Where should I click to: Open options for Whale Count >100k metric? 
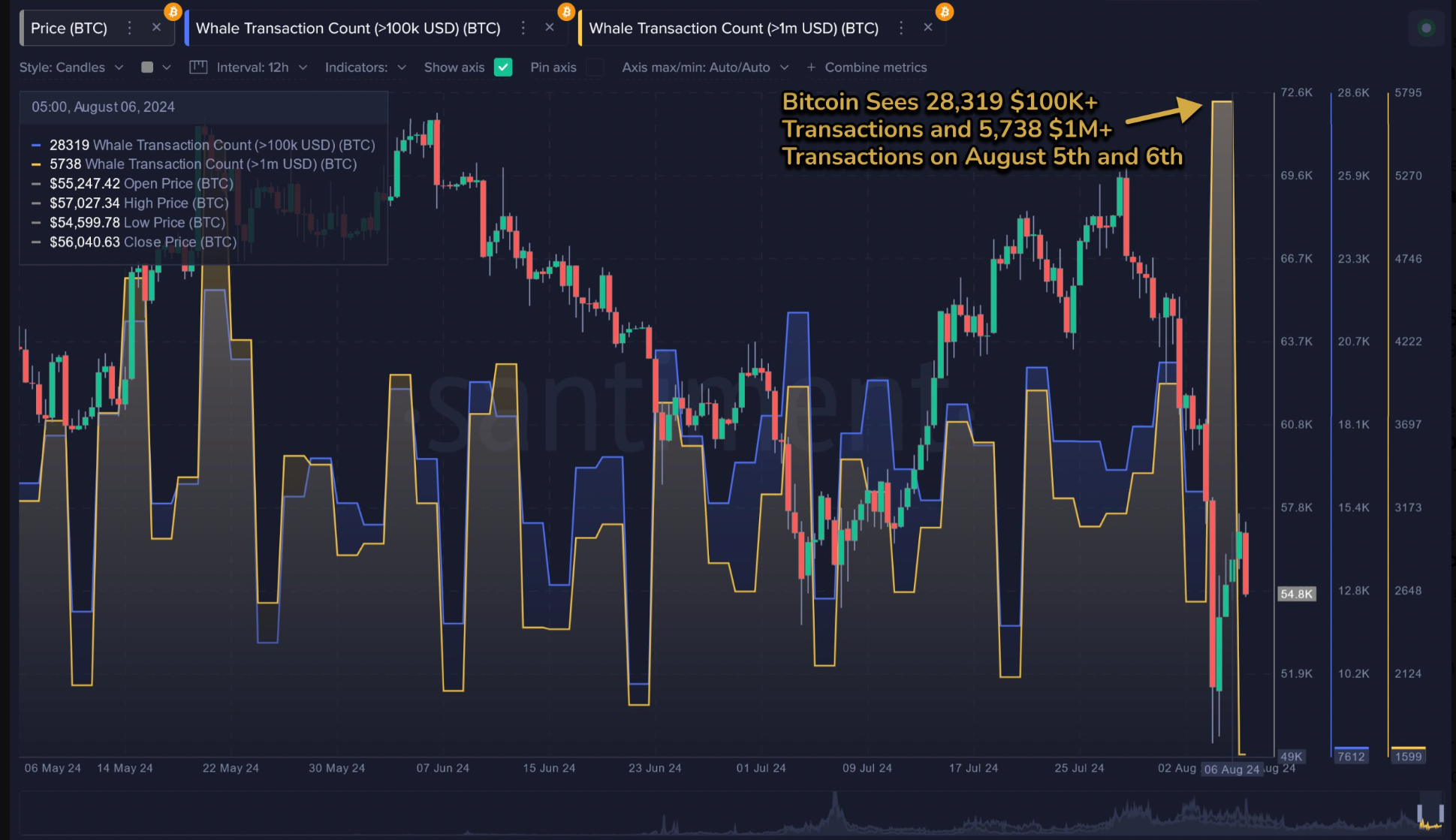tap(523, 28)
